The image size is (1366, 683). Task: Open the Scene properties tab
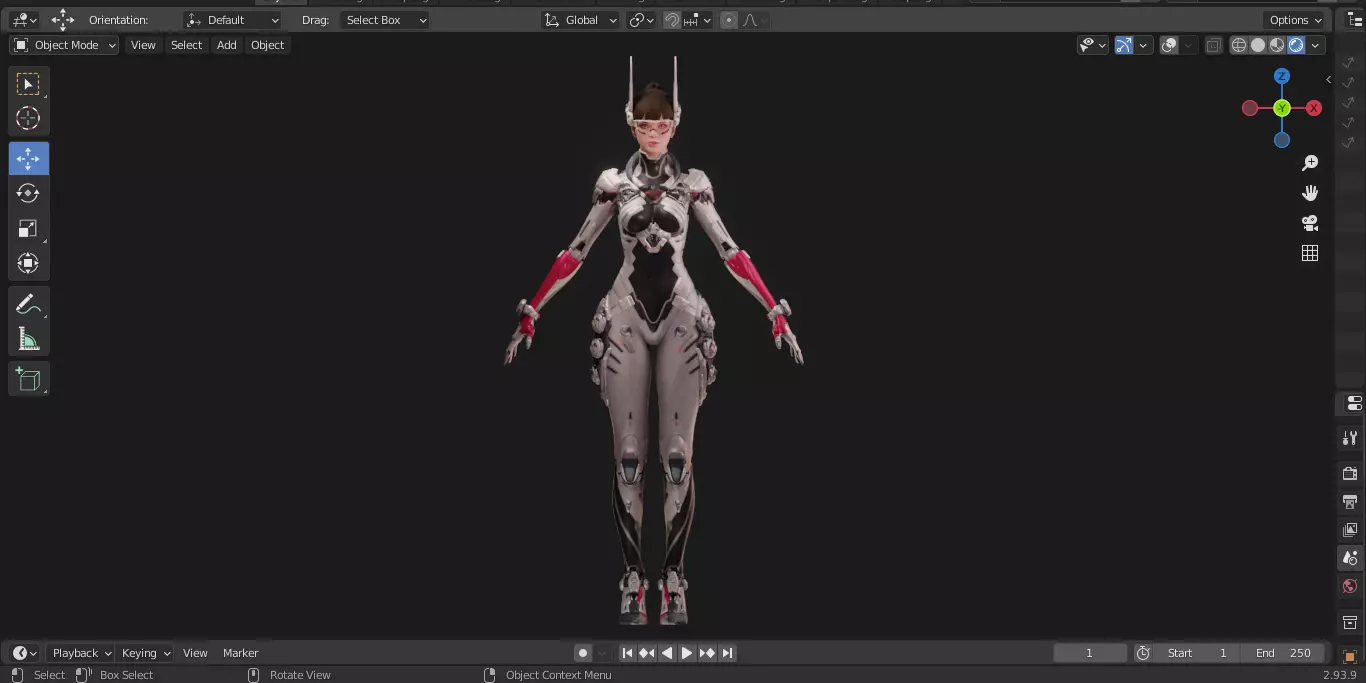1350,558
